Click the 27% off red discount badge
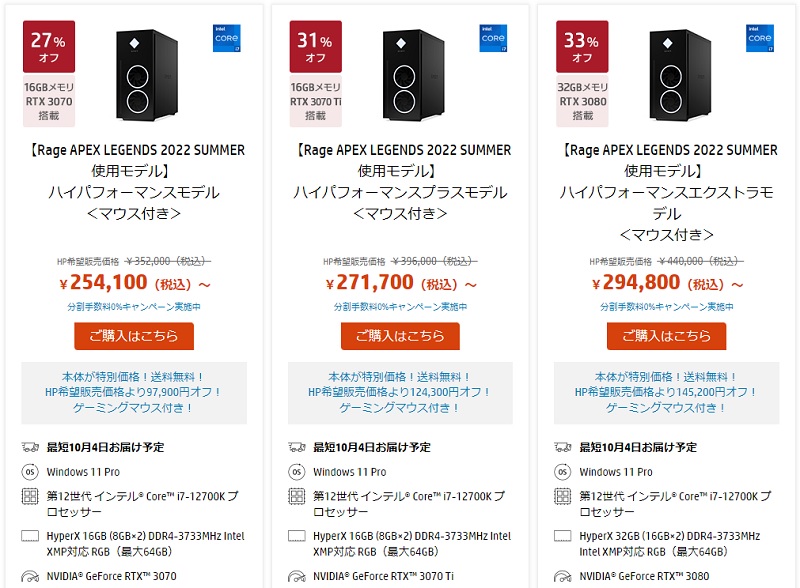This screenshot has height=588, width=800. (x=49, y=46)
